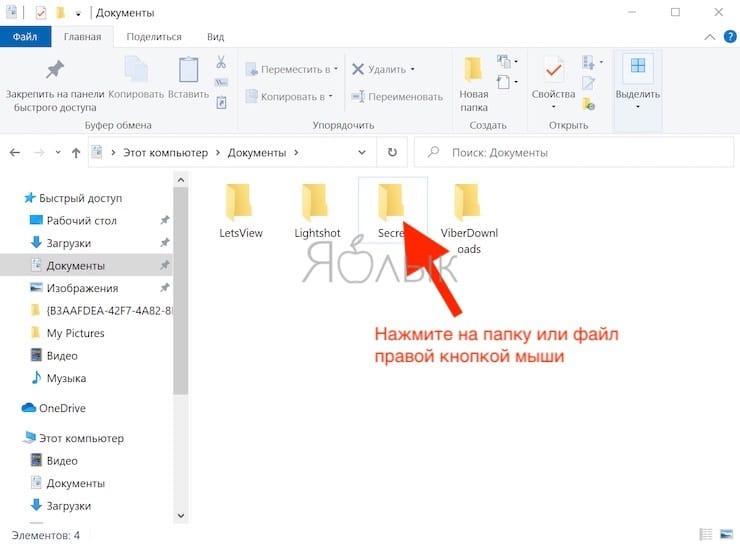Open the Выделить dropdown arrow
The image size is (740, 558).
click(638, 107)
